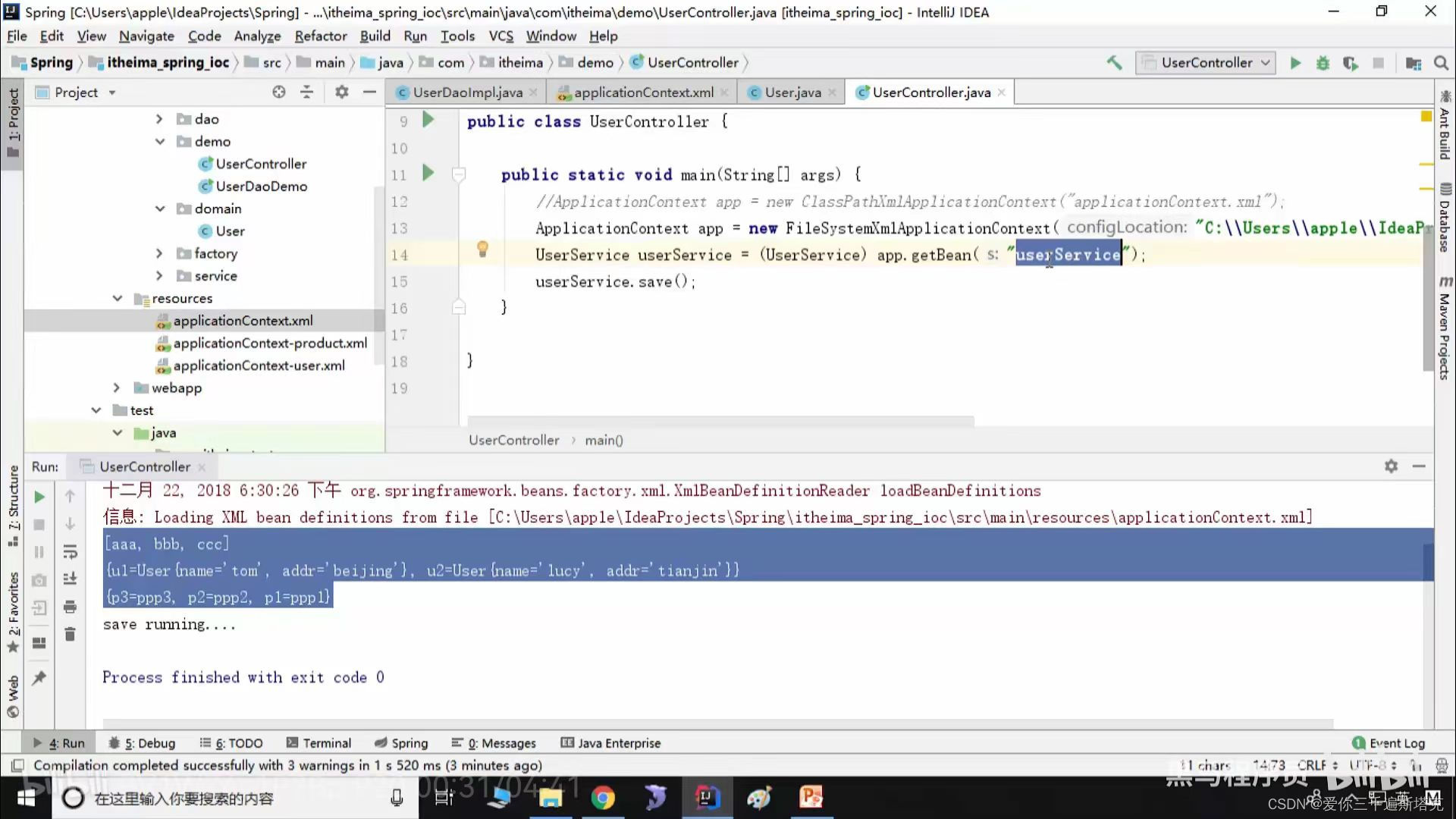Open the Event Log
The height and width of the screenshot is (819, 1456).
click(1388, 743)
